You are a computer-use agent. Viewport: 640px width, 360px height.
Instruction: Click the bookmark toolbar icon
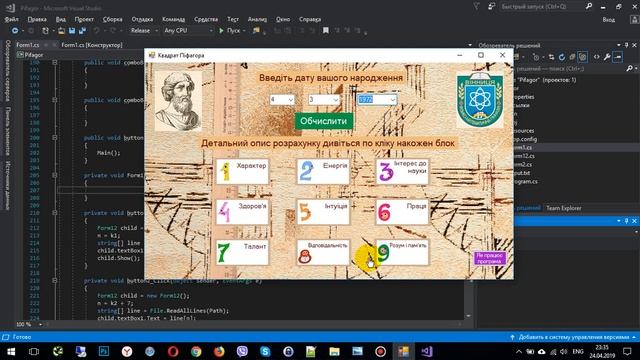tap(326, 31)
